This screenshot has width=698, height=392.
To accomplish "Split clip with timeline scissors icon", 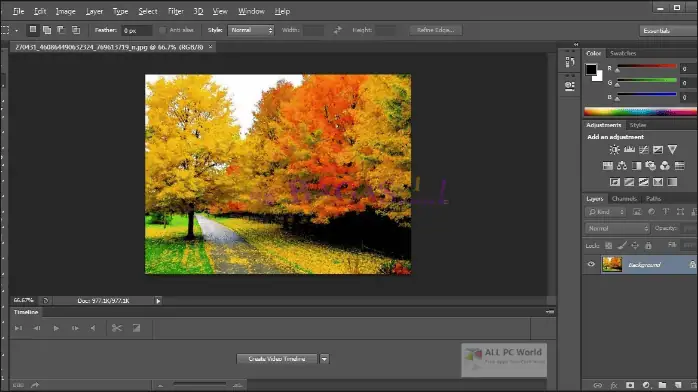I will [x=117, y=328].
